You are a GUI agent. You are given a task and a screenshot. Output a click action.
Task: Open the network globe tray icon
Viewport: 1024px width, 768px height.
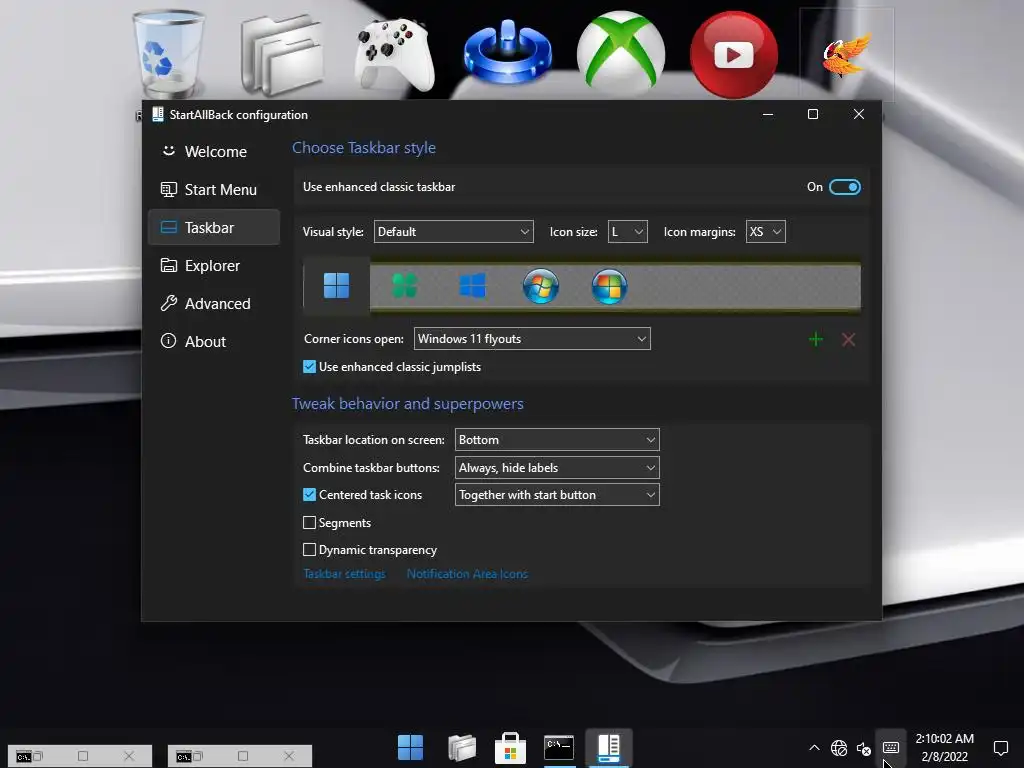click(x=839, y=748)
